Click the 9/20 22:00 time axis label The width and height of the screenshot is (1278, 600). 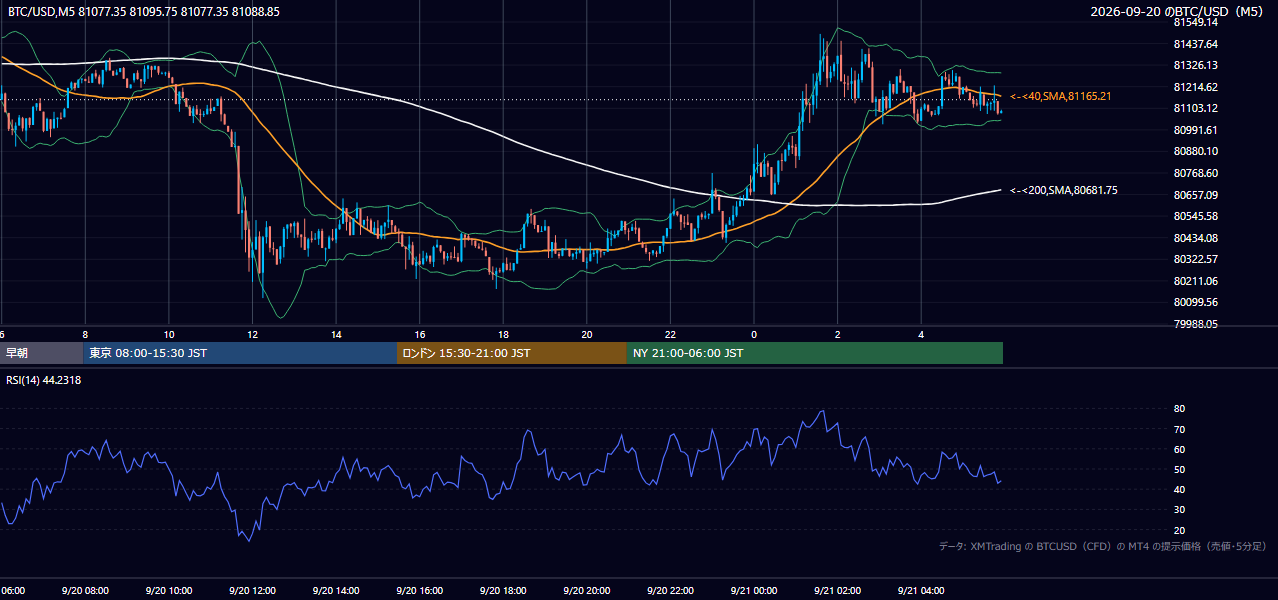coord(670,591)
